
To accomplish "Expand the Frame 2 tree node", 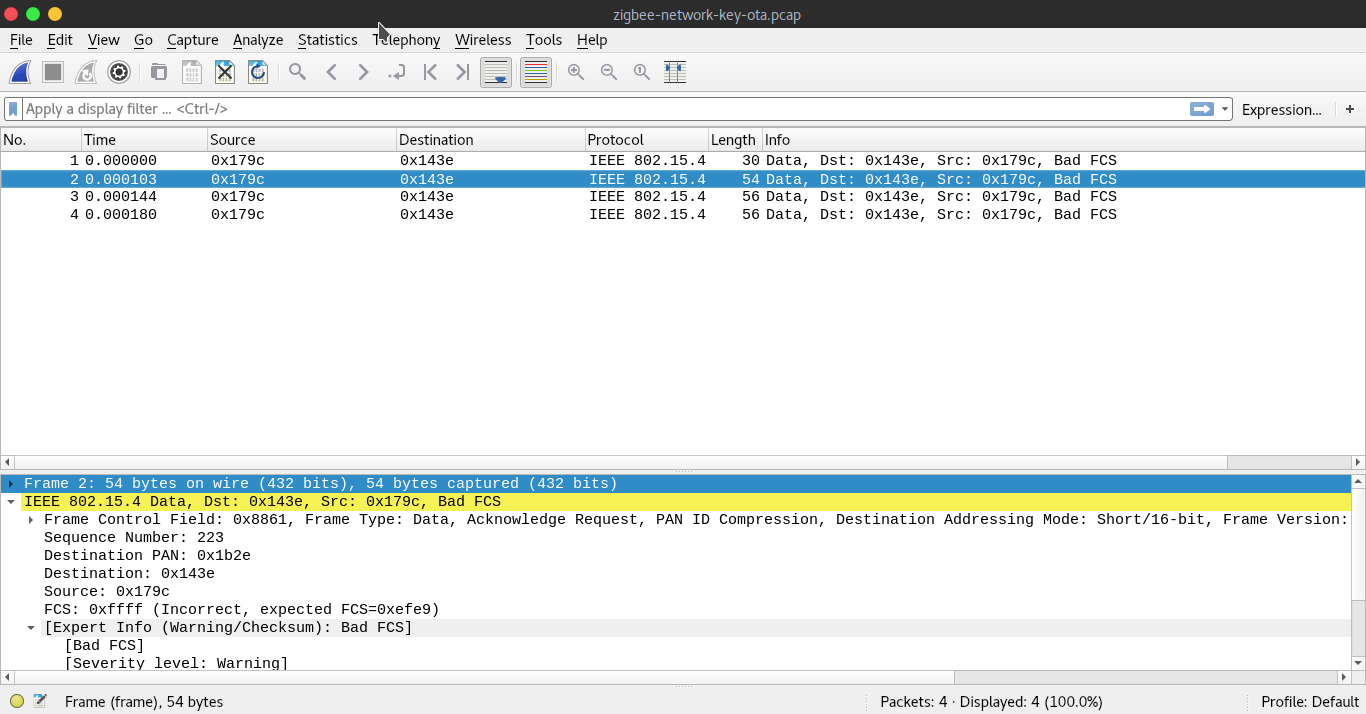I will pos(11,484).
